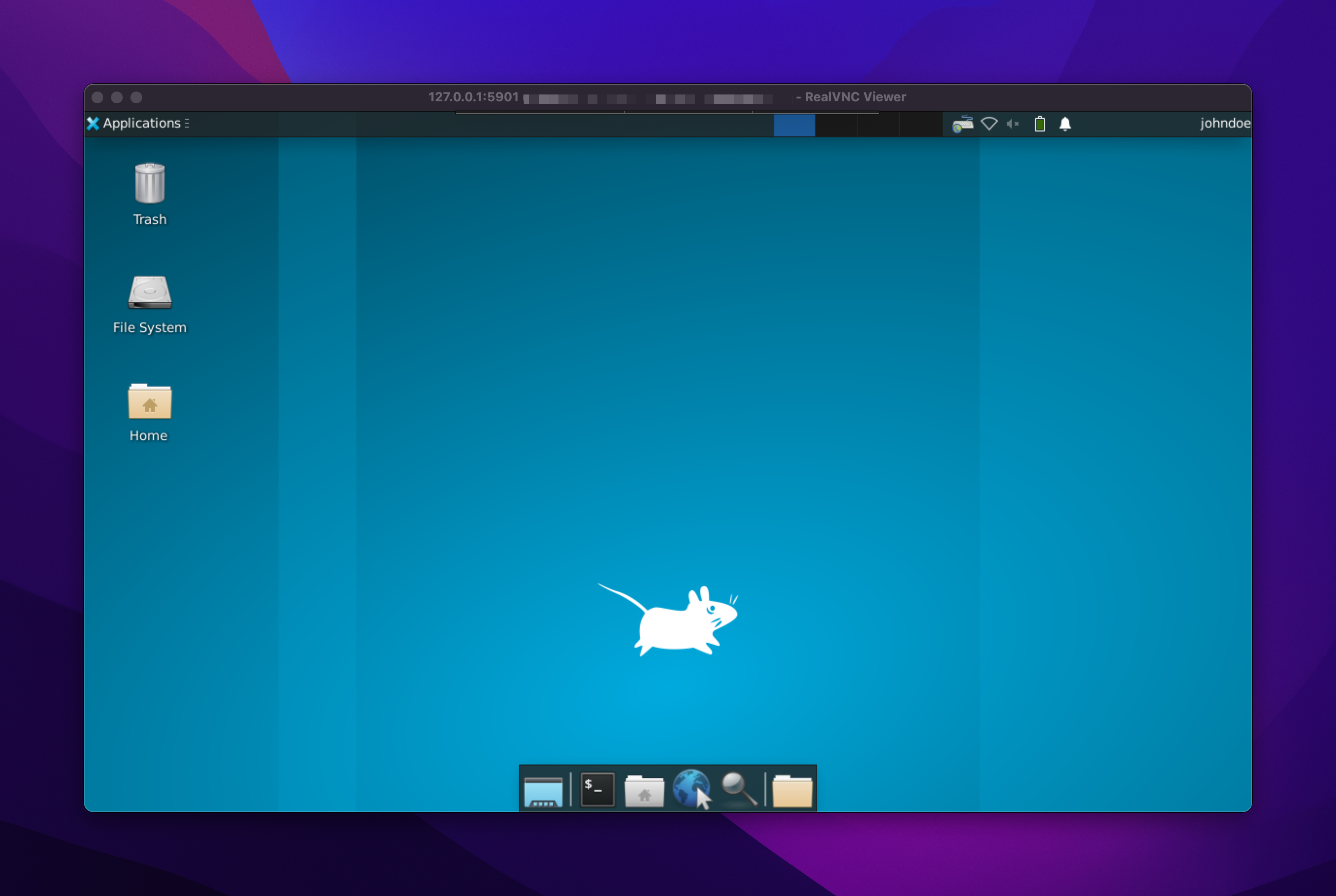The image size is (1336, 896).
Task: Toggle notifications with the bell icon
Action: pos(1065,124)
